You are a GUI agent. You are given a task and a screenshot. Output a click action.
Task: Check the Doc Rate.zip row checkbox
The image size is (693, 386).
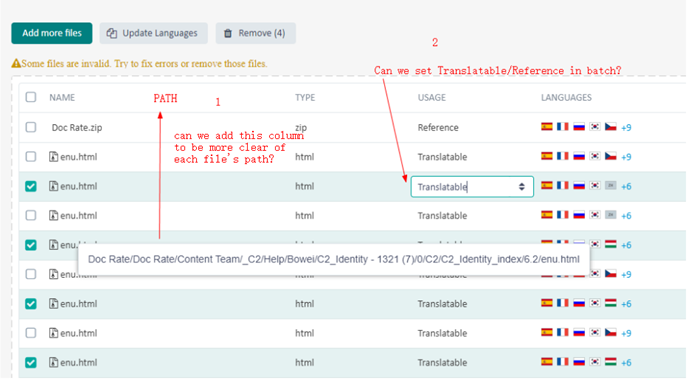point(31,127)
